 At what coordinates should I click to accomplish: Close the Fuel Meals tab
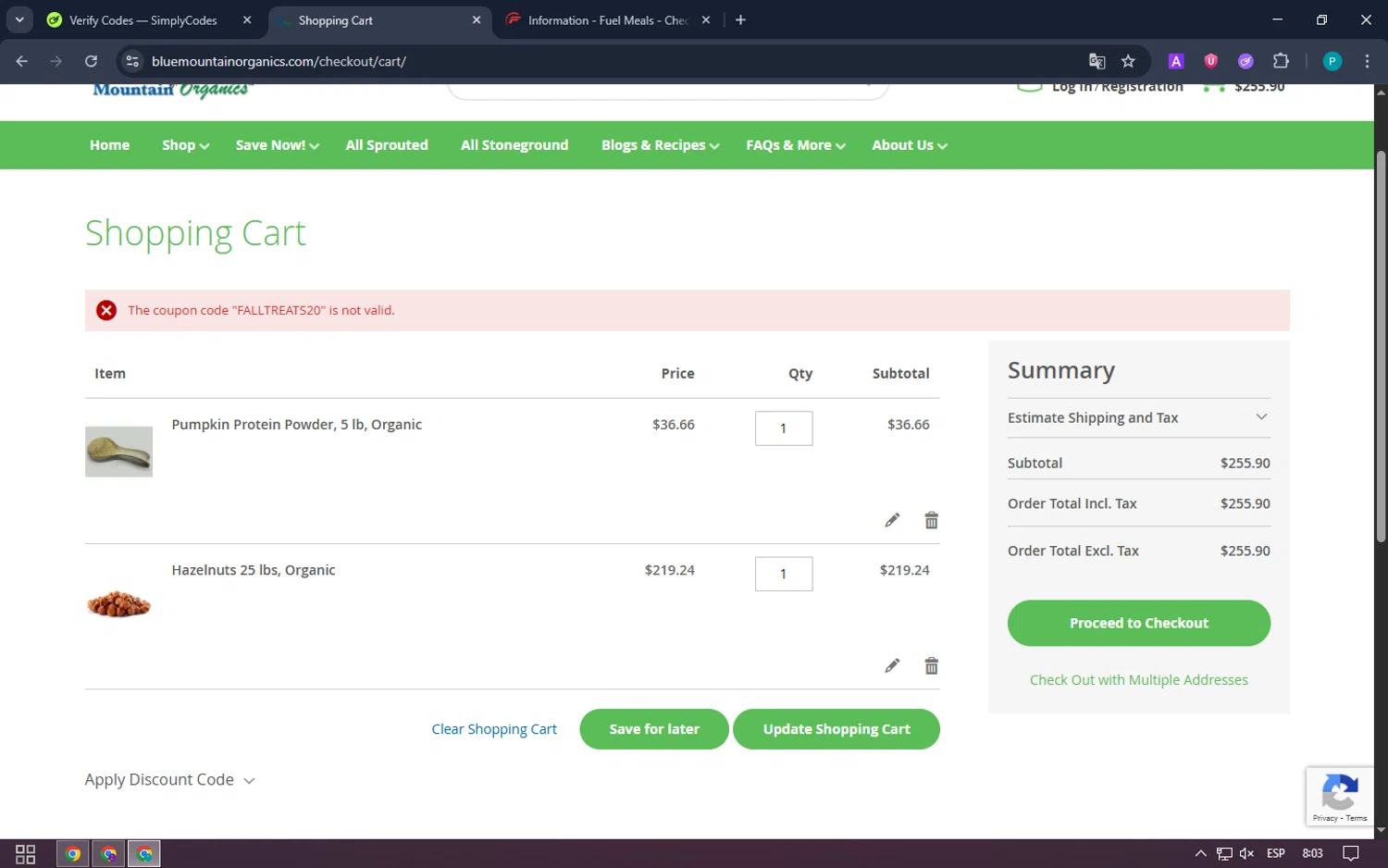(x=706, y=19)
